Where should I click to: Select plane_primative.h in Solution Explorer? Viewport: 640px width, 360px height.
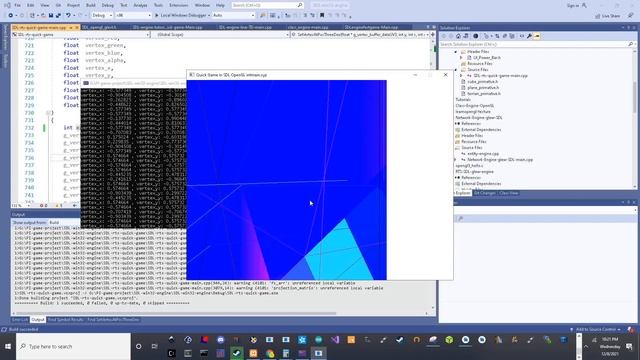(483, 88)
